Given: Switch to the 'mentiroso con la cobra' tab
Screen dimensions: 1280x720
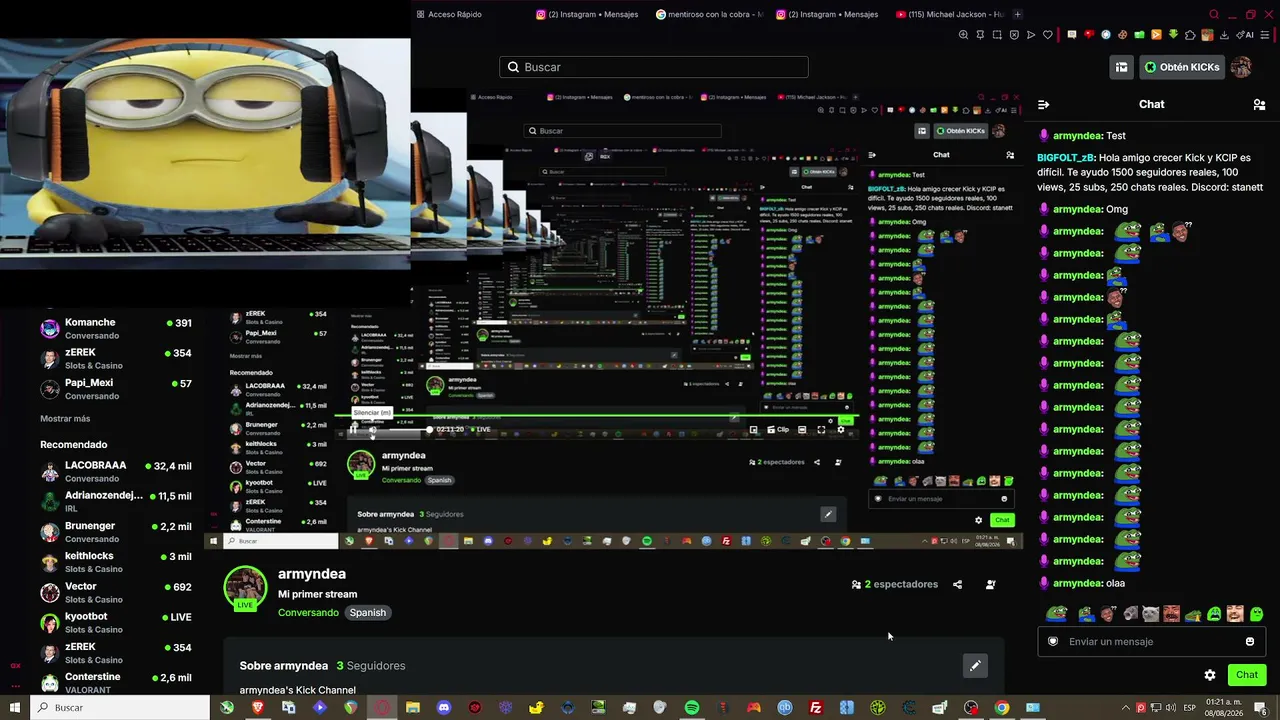Looking at the screenshot, I should coord(710,15).
